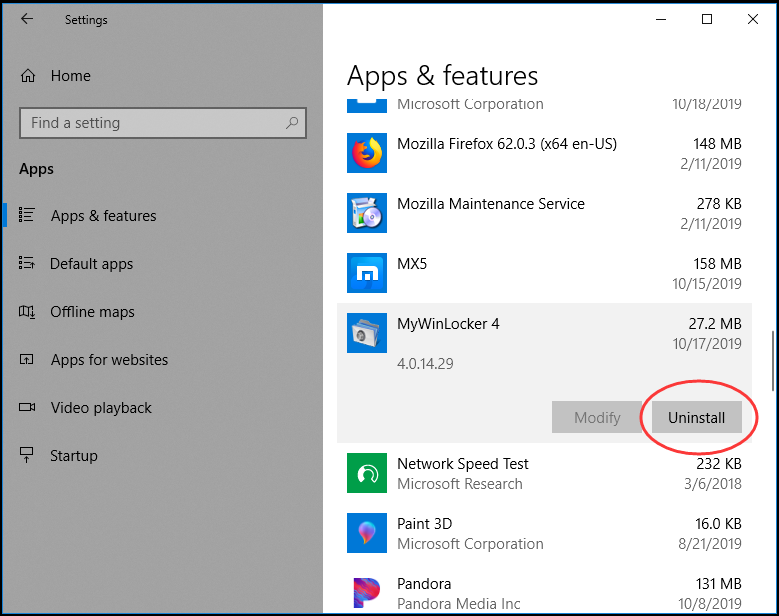Click the search magnifier icon
Viewport: 779px width, 616px height.
point(292,122)
